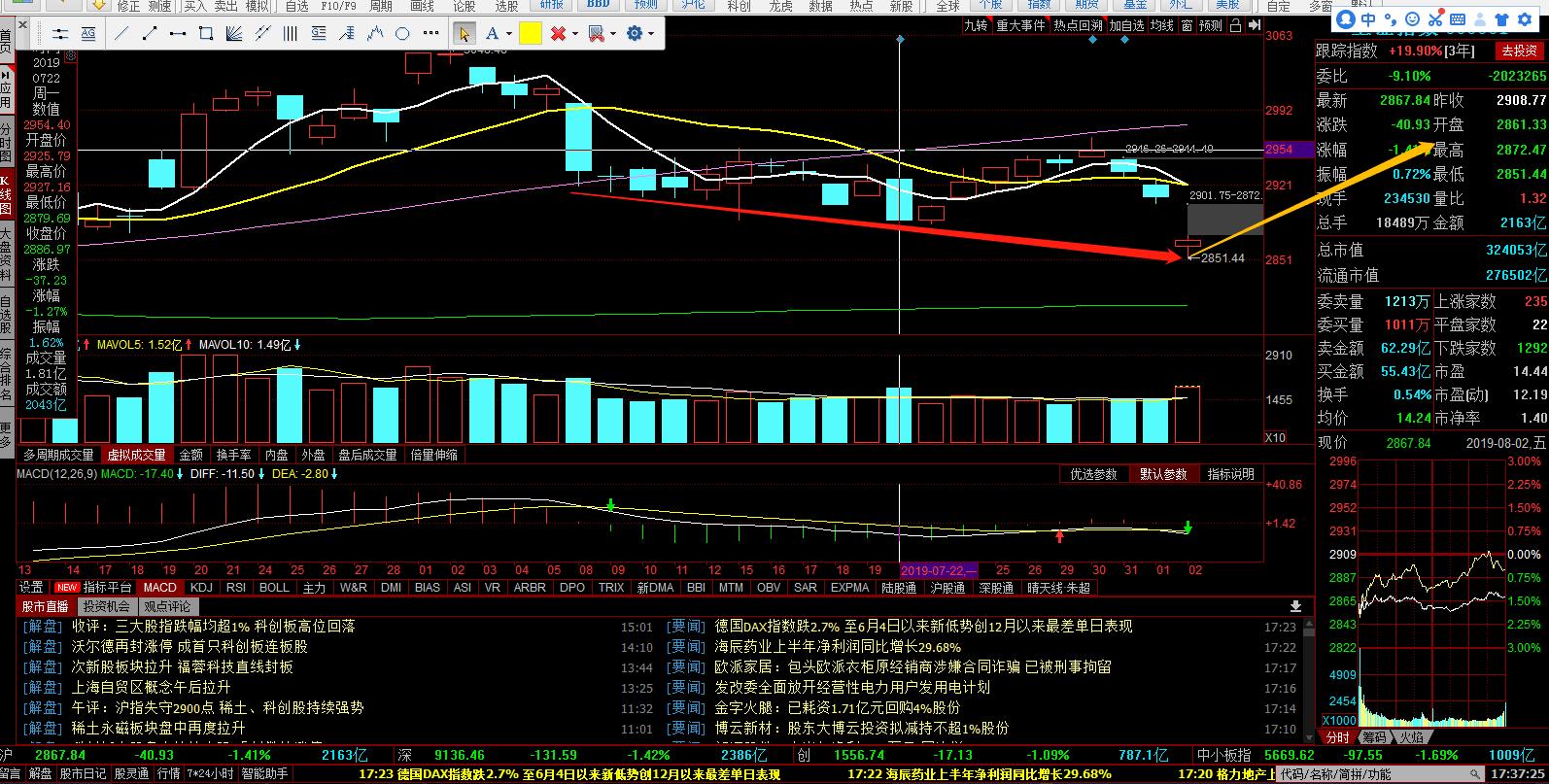Switch right panel to 筹码 tab

pyautogui.click(x=1374, y=737)
